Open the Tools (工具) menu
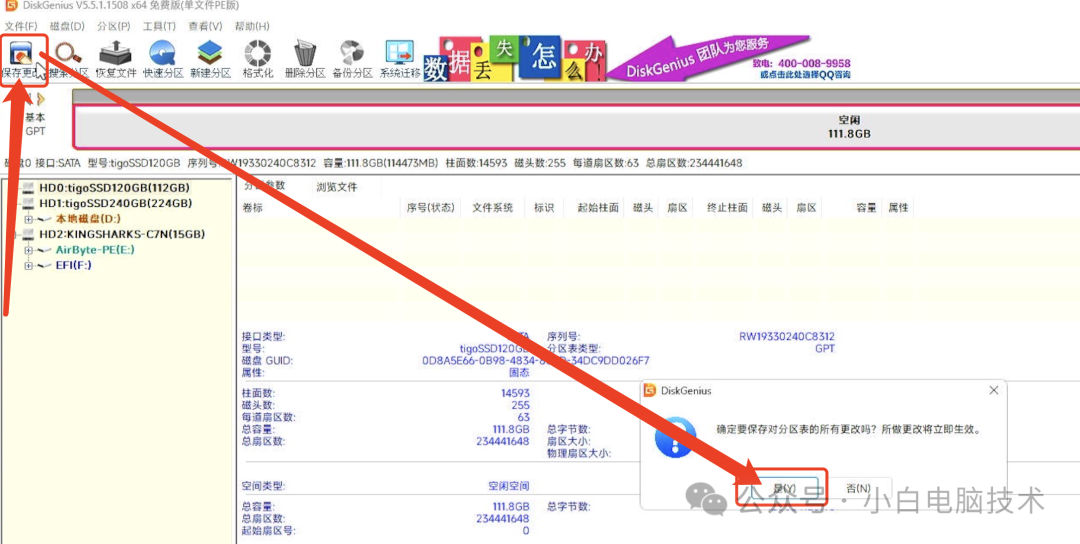 pyautogui.click(x=159, y=26)
